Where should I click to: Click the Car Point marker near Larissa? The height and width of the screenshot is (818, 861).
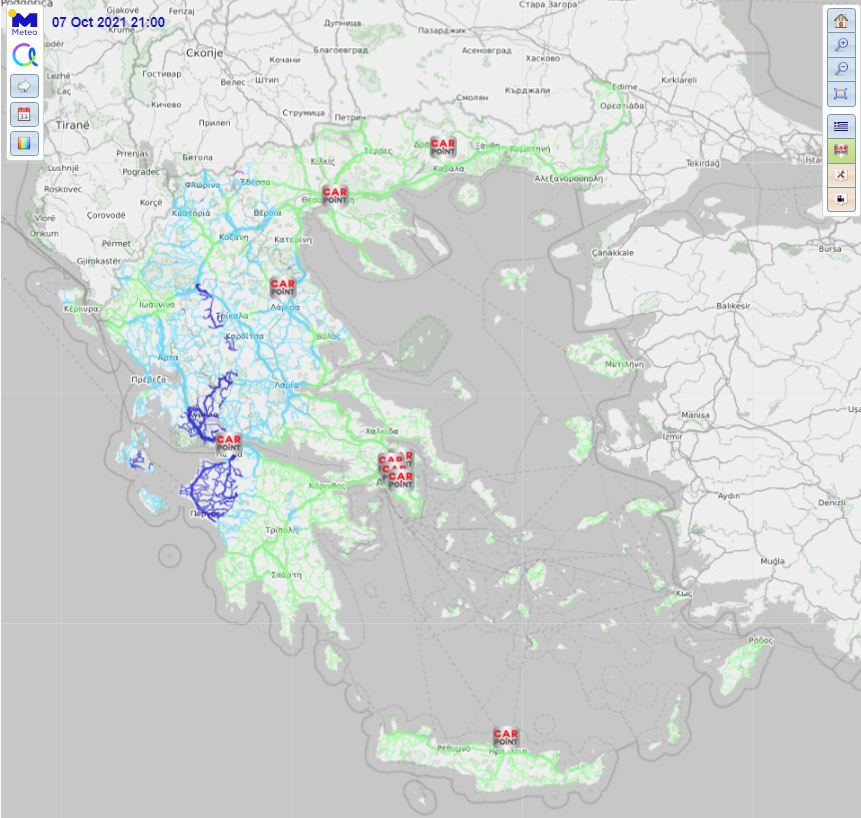tap(283, 287)
